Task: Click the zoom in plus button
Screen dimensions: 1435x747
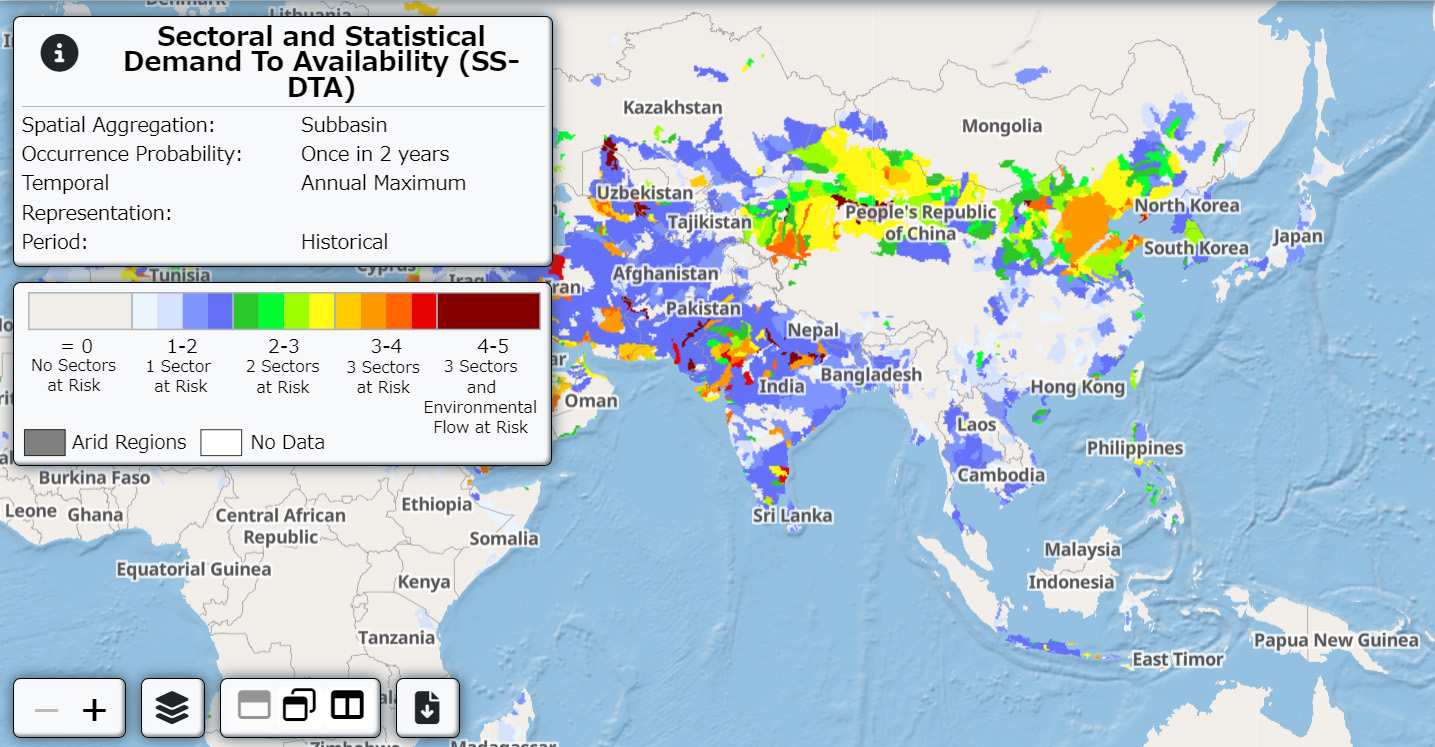Action: (x=94, y=710)
